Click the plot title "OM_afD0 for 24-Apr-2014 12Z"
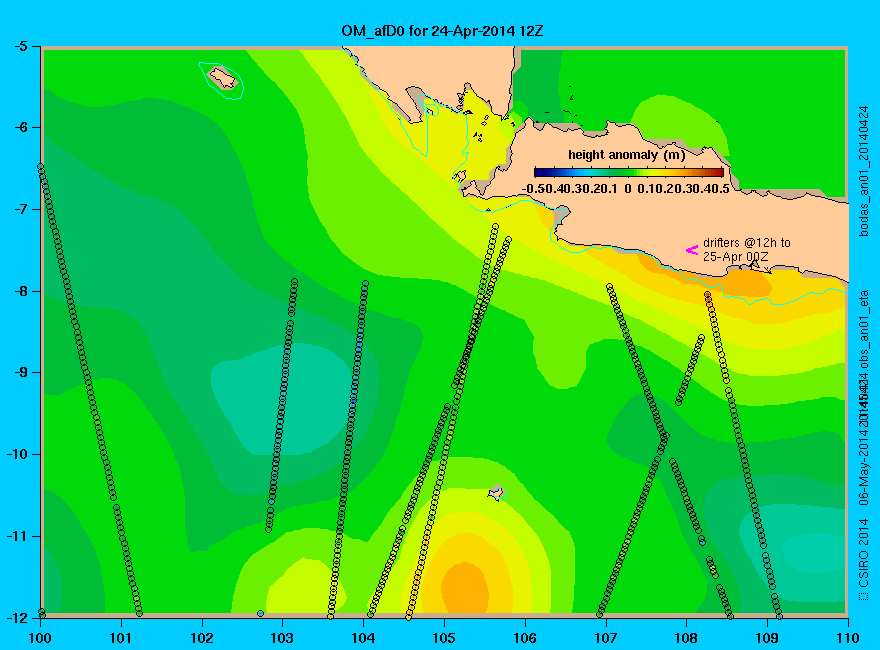The height and width of the screenshot is (650, 880). (x=442, y=31)
